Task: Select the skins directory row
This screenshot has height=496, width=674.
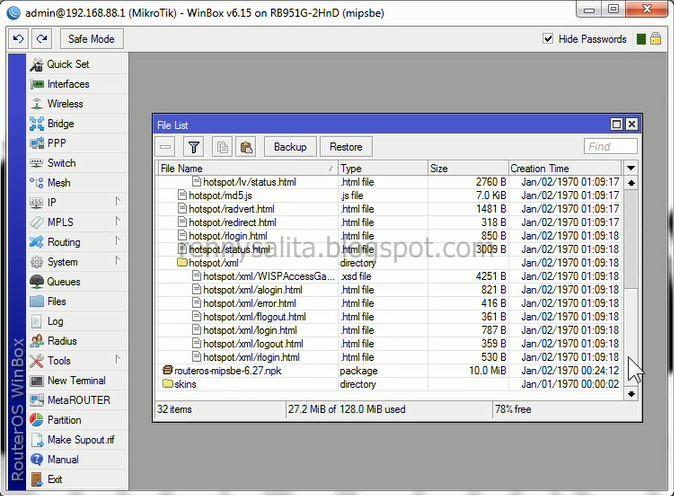Action: (x=390, y=384)
